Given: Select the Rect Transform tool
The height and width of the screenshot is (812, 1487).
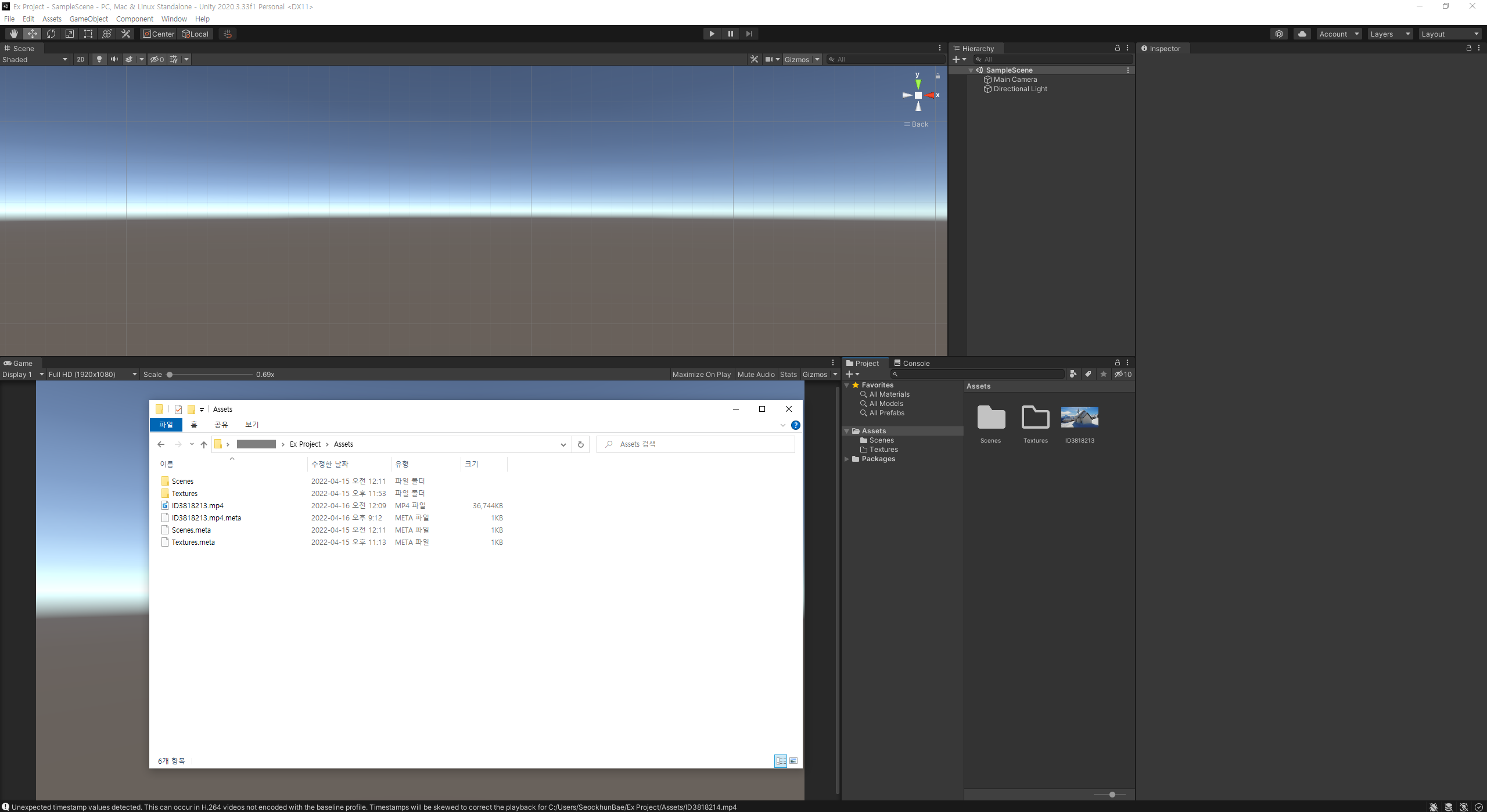Looking at the screenshot, I should pyautogui.click(x=88, y=34).
